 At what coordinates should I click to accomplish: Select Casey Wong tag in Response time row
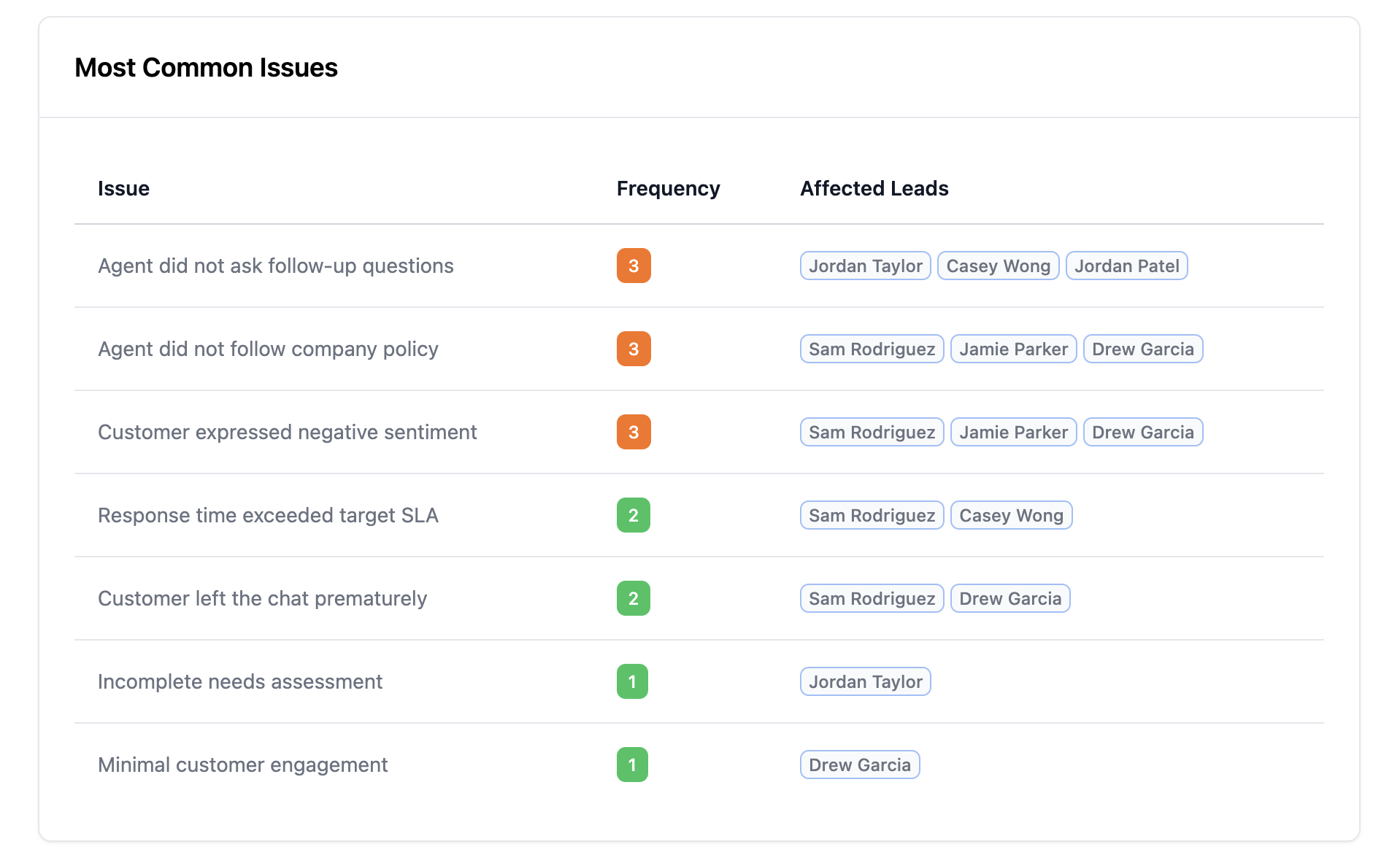(x=1011, y=516)
